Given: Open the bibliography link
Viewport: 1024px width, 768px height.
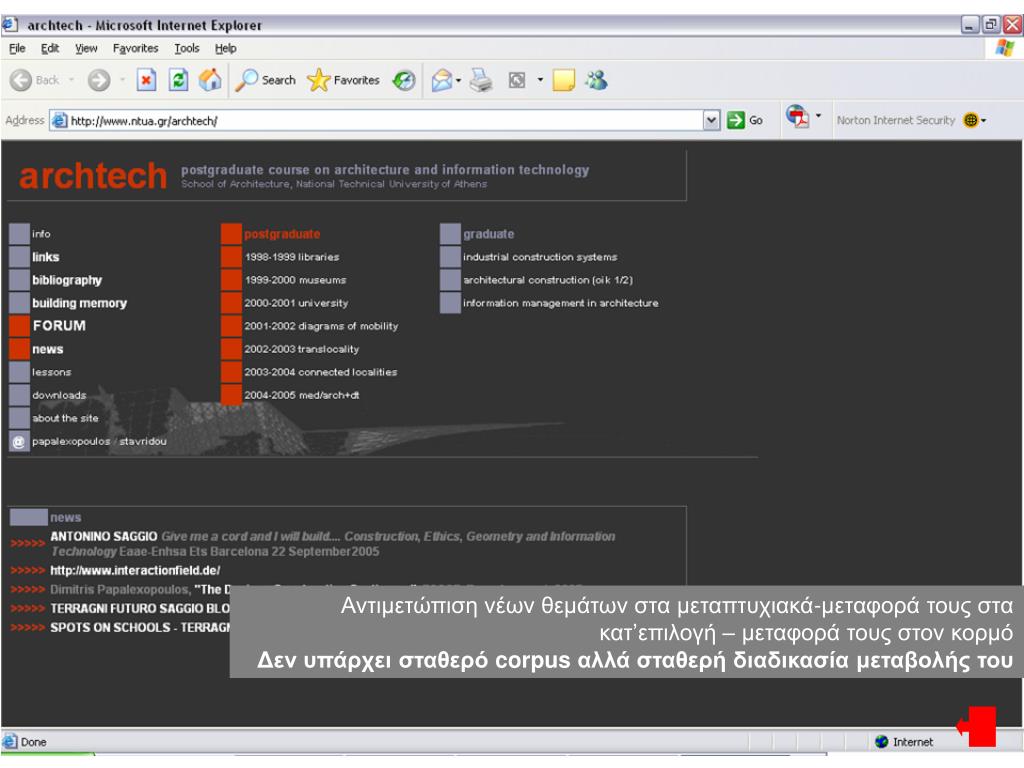Looking at the screenshot, I should point(67,280).
